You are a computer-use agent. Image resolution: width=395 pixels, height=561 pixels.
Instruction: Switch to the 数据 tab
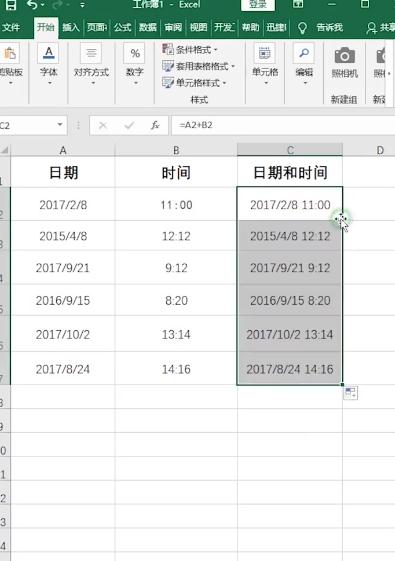pyautogui.click(x=148, y=27)
